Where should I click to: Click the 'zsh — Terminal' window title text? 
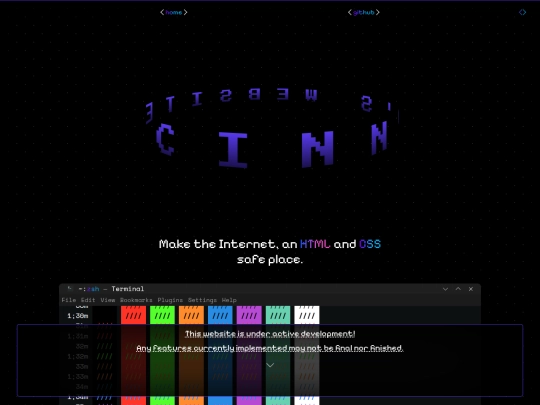(115, 289)
